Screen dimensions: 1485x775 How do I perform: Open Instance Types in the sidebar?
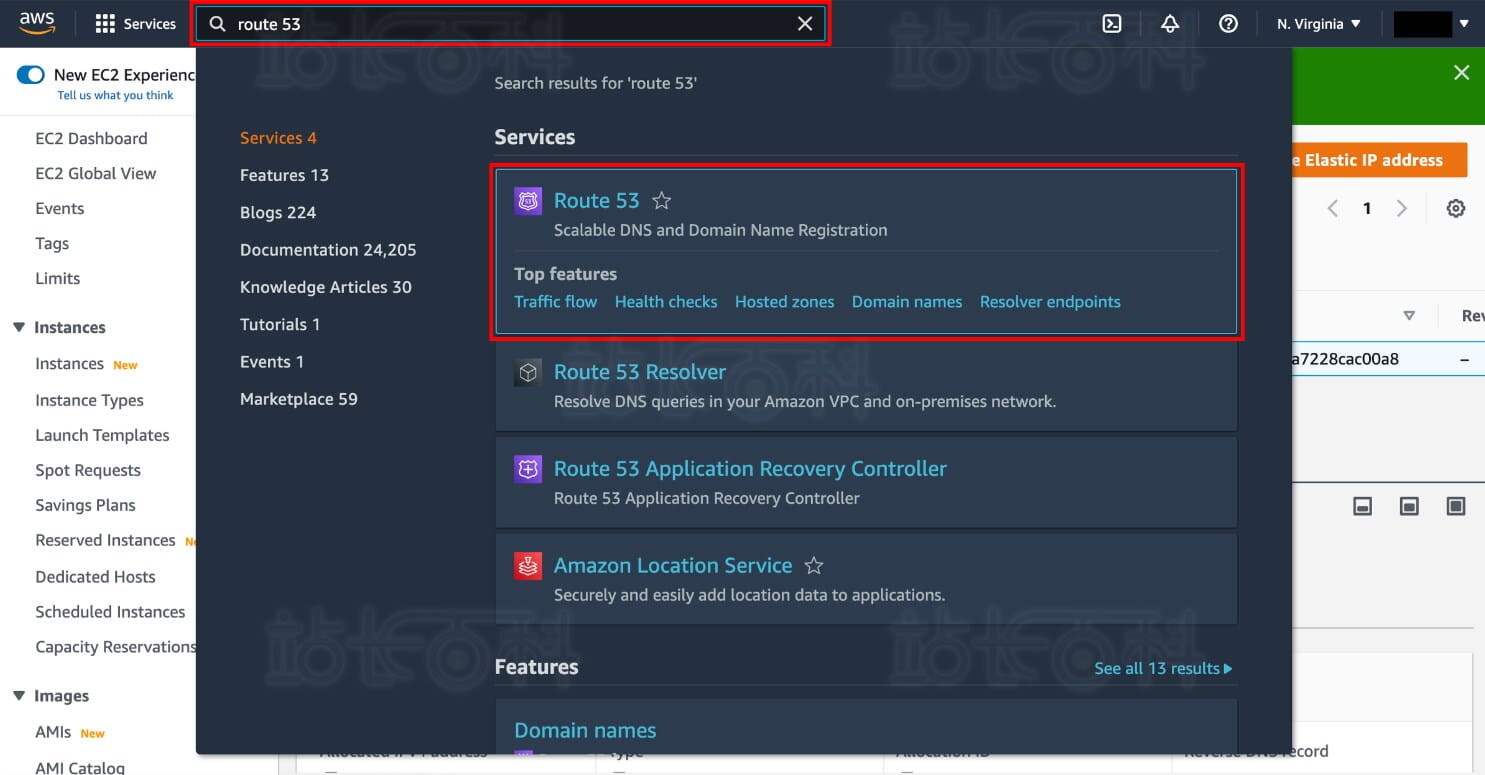(89, 400)
